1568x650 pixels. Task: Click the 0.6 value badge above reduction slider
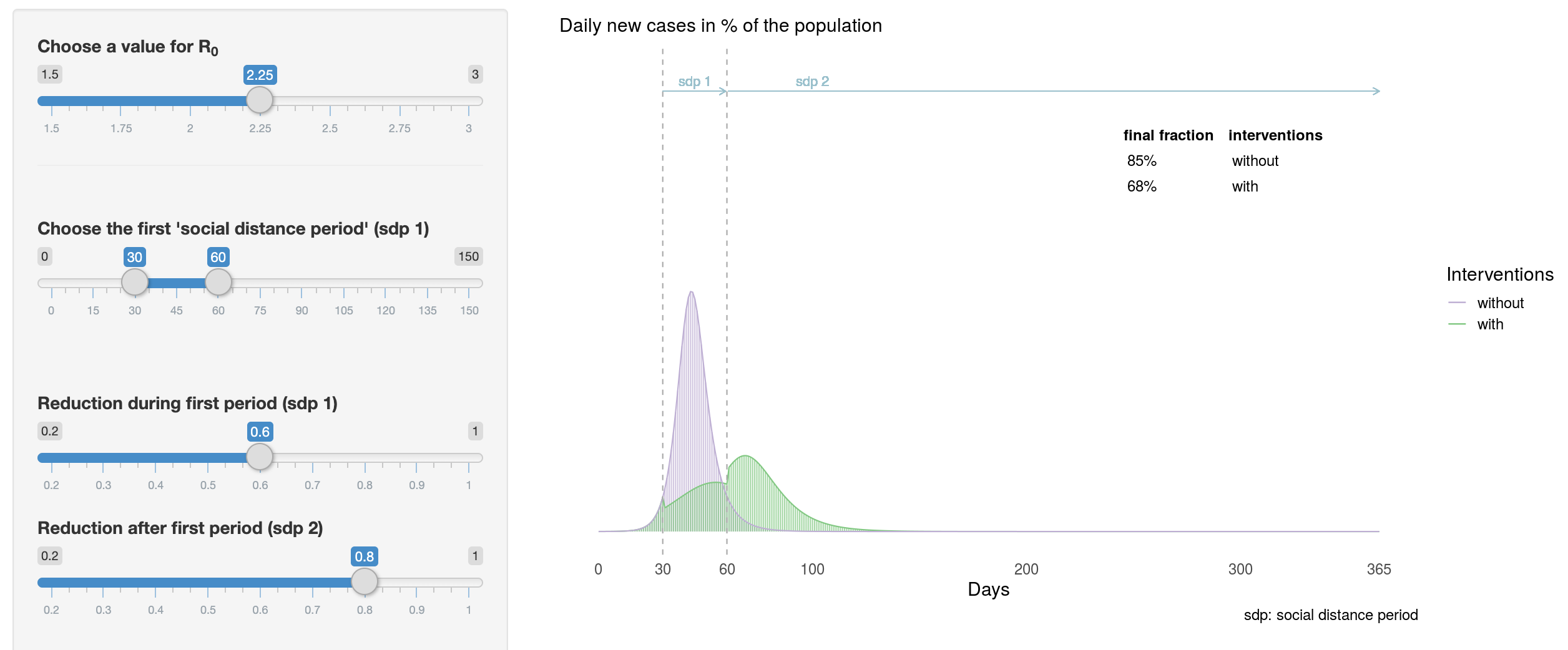pyautogui.click(x=260, y=430)
